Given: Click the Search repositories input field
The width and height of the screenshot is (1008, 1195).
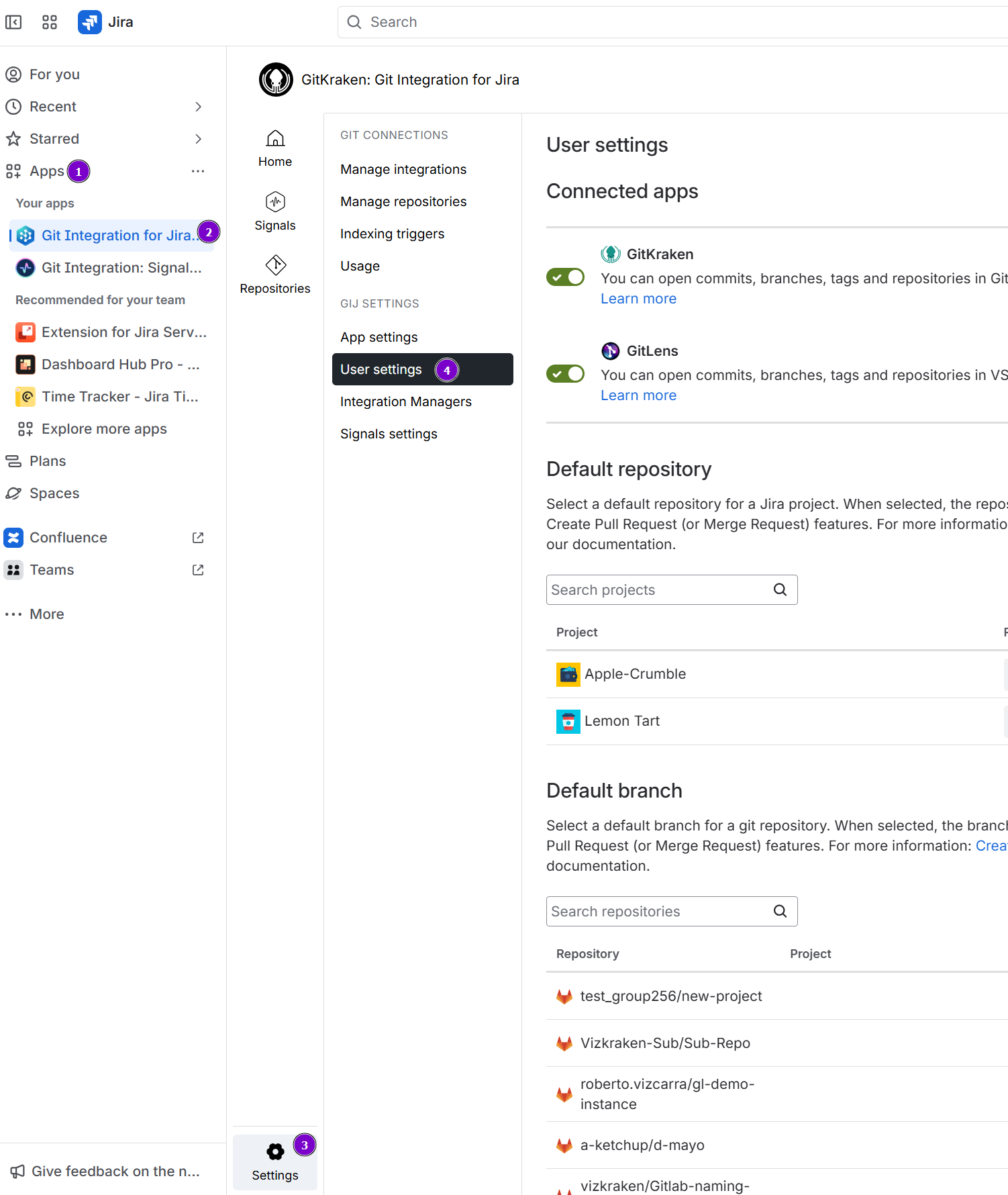Looking at the screenshot, I should [x=672, y=911].
